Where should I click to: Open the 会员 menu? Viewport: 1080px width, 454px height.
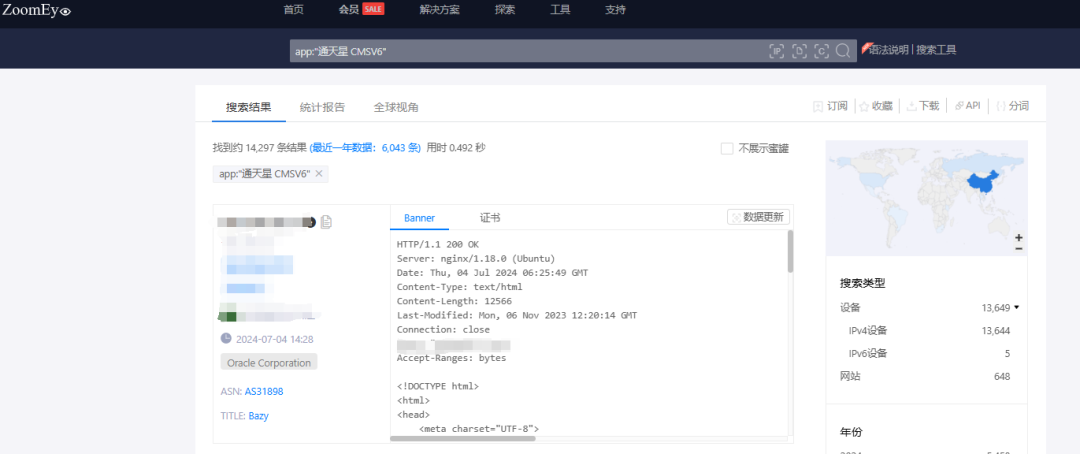click(349, 10)
